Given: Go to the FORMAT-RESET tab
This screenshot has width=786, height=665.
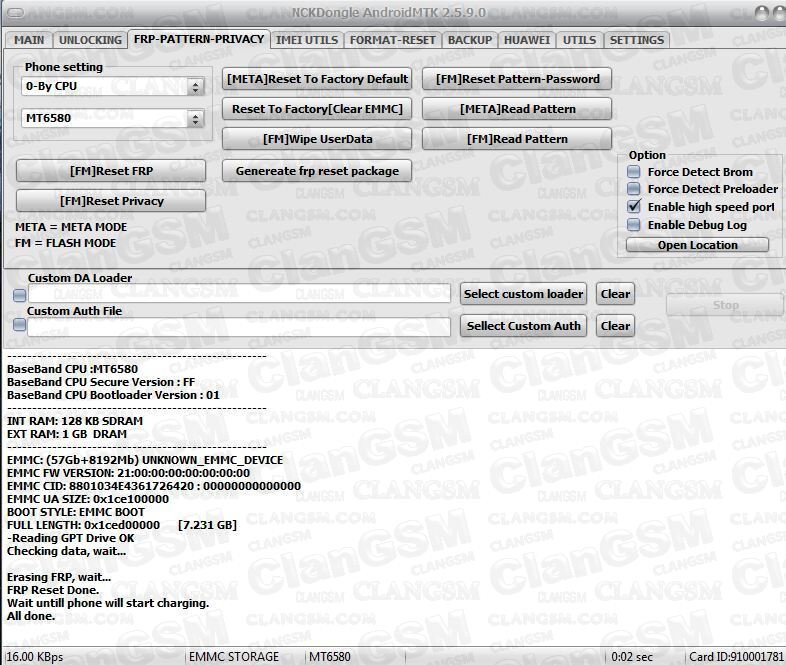Looking at the screenshot, I should (x=392, y=40).
